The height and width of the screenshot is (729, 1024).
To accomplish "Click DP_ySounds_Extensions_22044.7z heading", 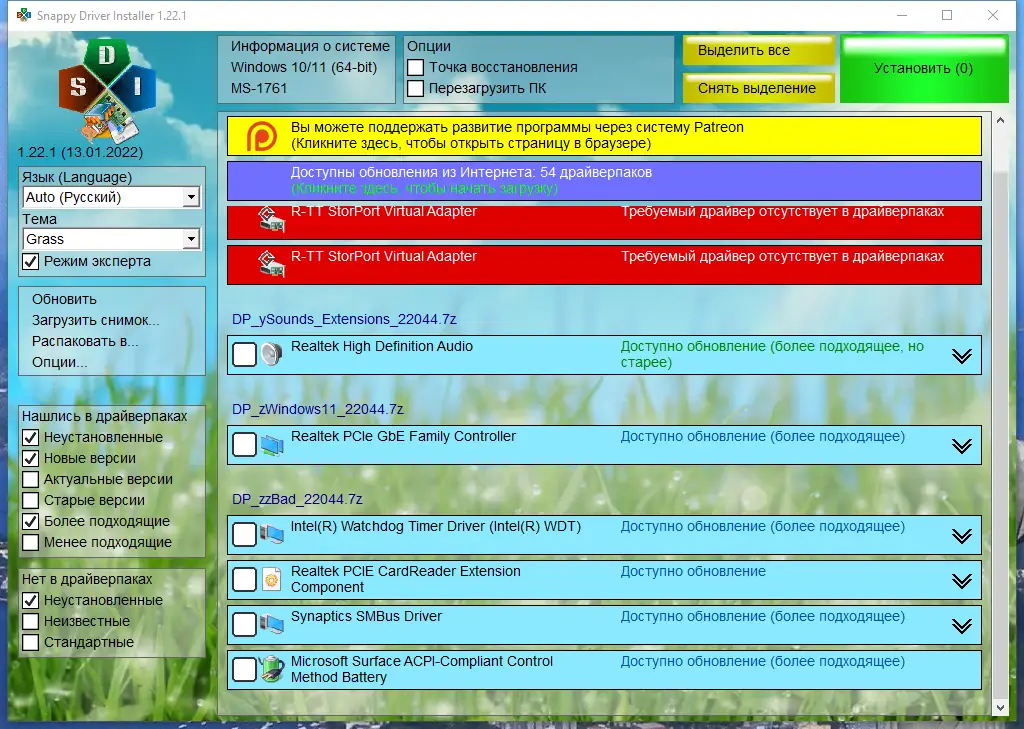I will coord(344,319).
